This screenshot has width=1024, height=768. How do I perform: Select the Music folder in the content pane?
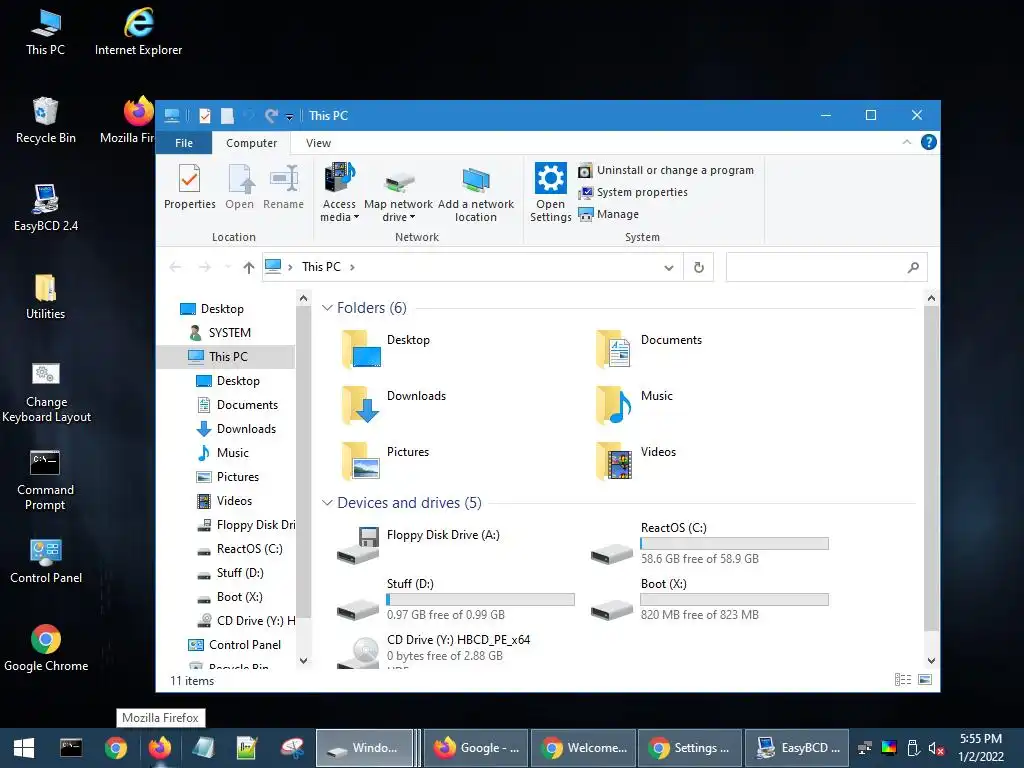pos(633,405)
